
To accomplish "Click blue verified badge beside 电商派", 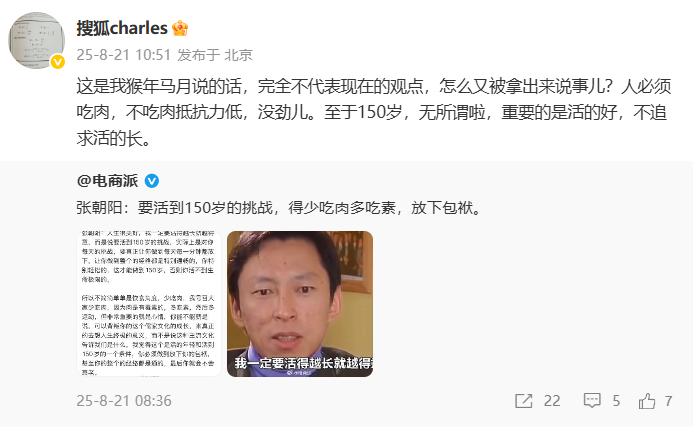I will (152, 181).
